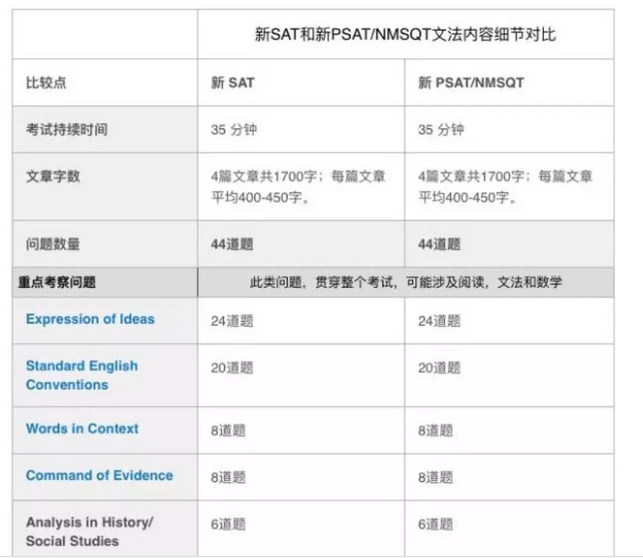Image resolution: width=643 pixels, height=558 pixels.
Task: Follow the Command of Evidence link
Action: 99,476
